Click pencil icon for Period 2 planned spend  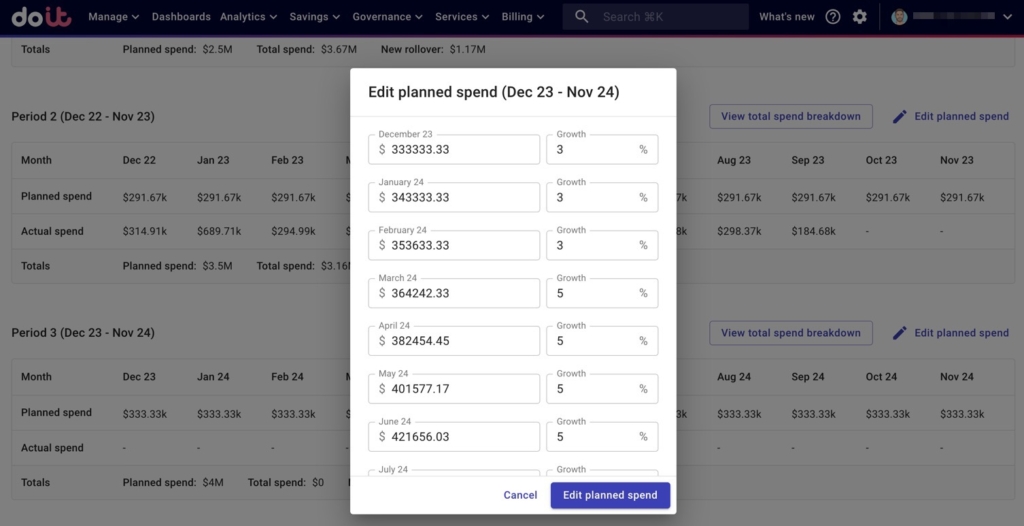coord(900,116)
